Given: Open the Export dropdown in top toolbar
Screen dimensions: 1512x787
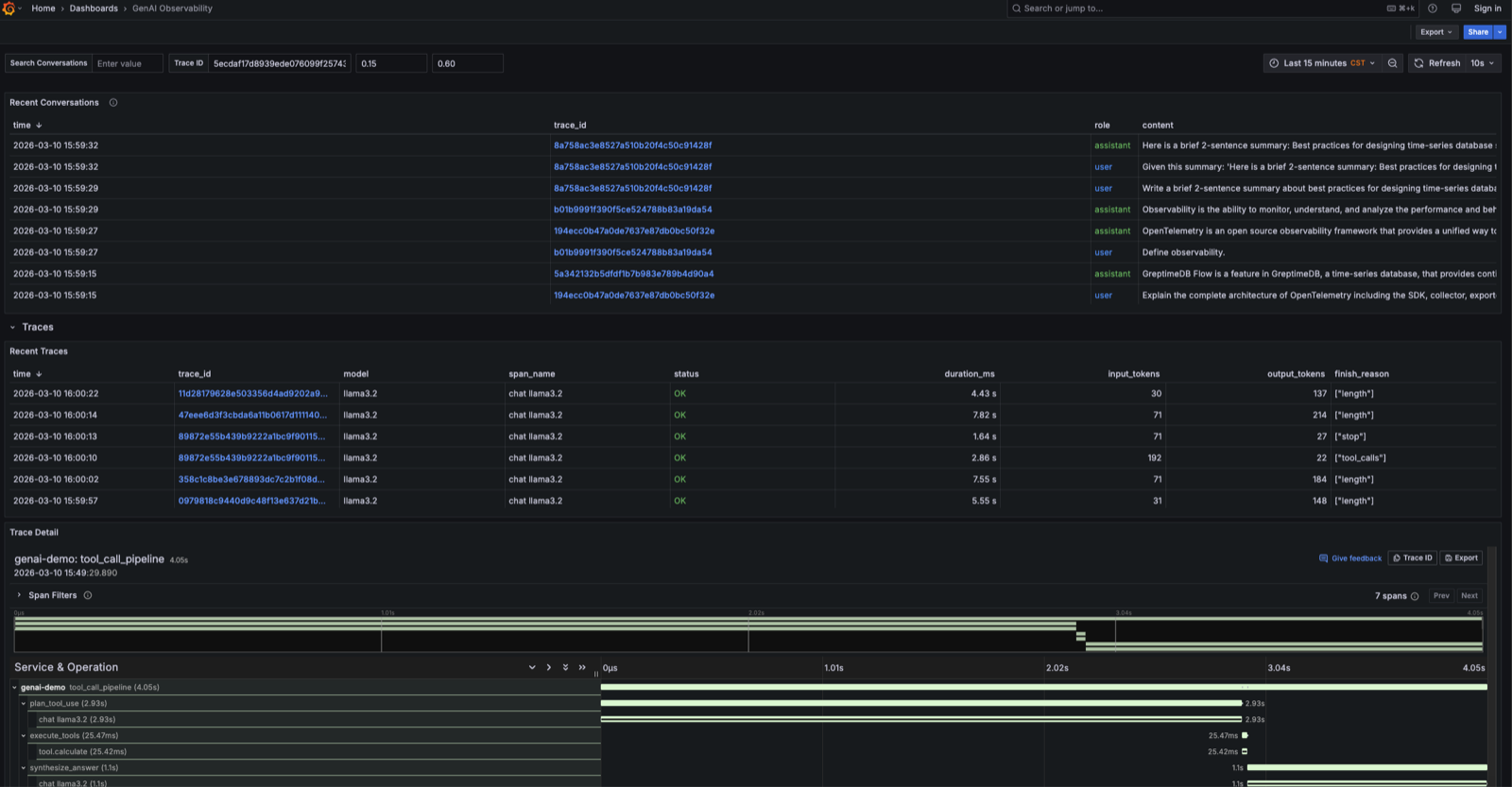Looking at the screenshot, I should tap(1435, 32).
